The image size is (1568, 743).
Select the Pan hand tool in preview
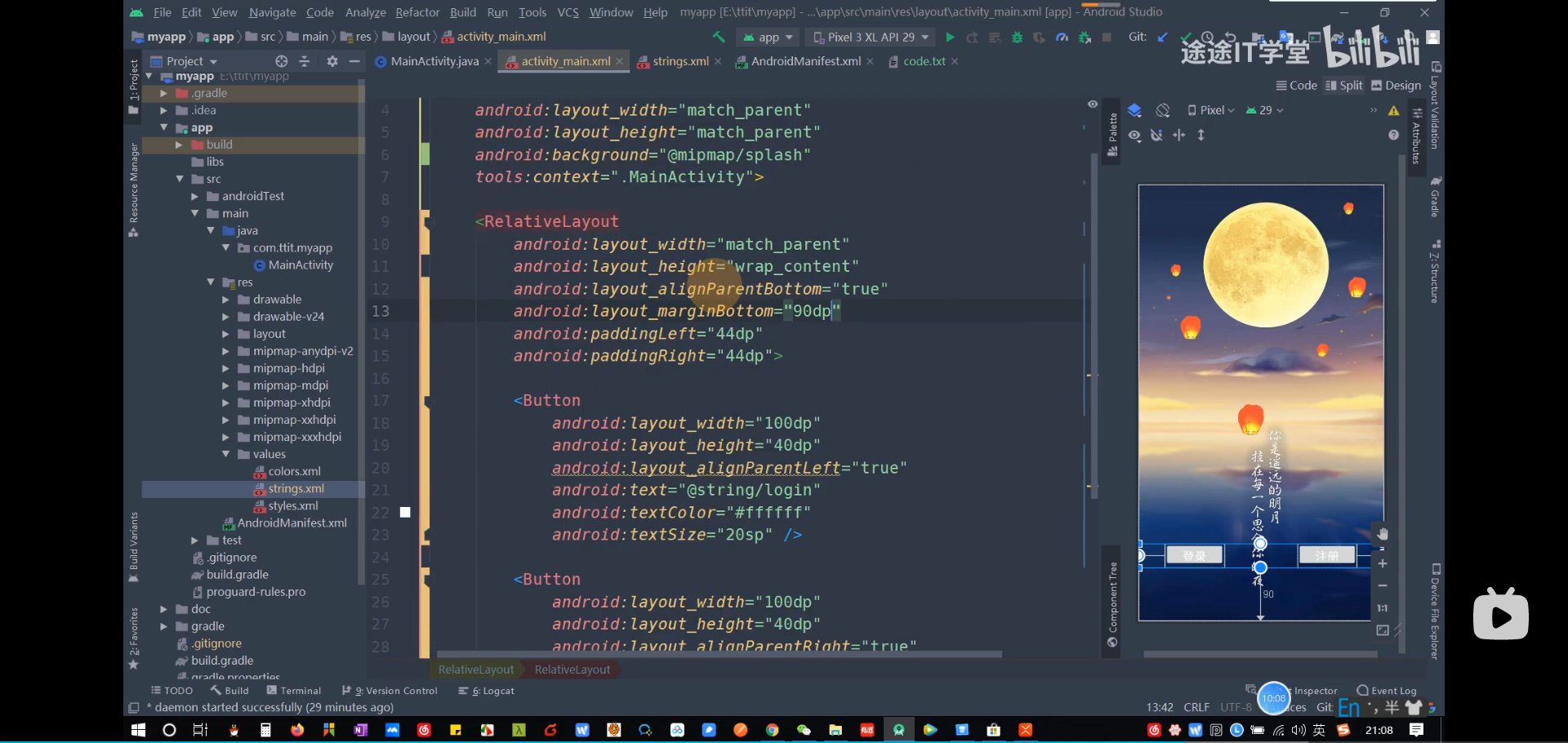coord(1382,534)
